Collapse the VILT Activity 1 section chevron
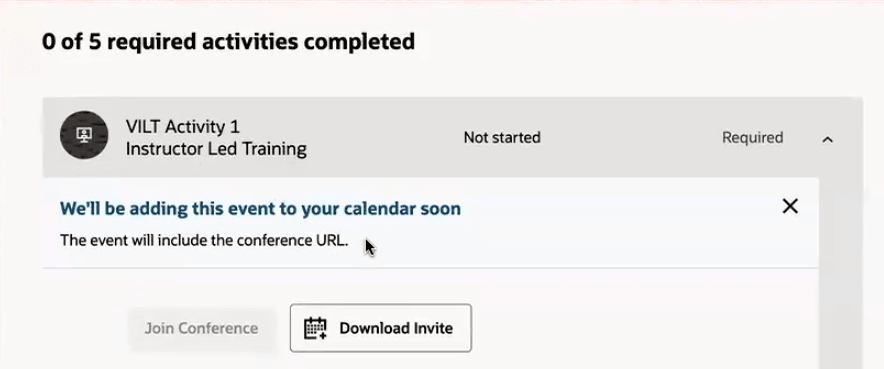 (x=827, y=139)
